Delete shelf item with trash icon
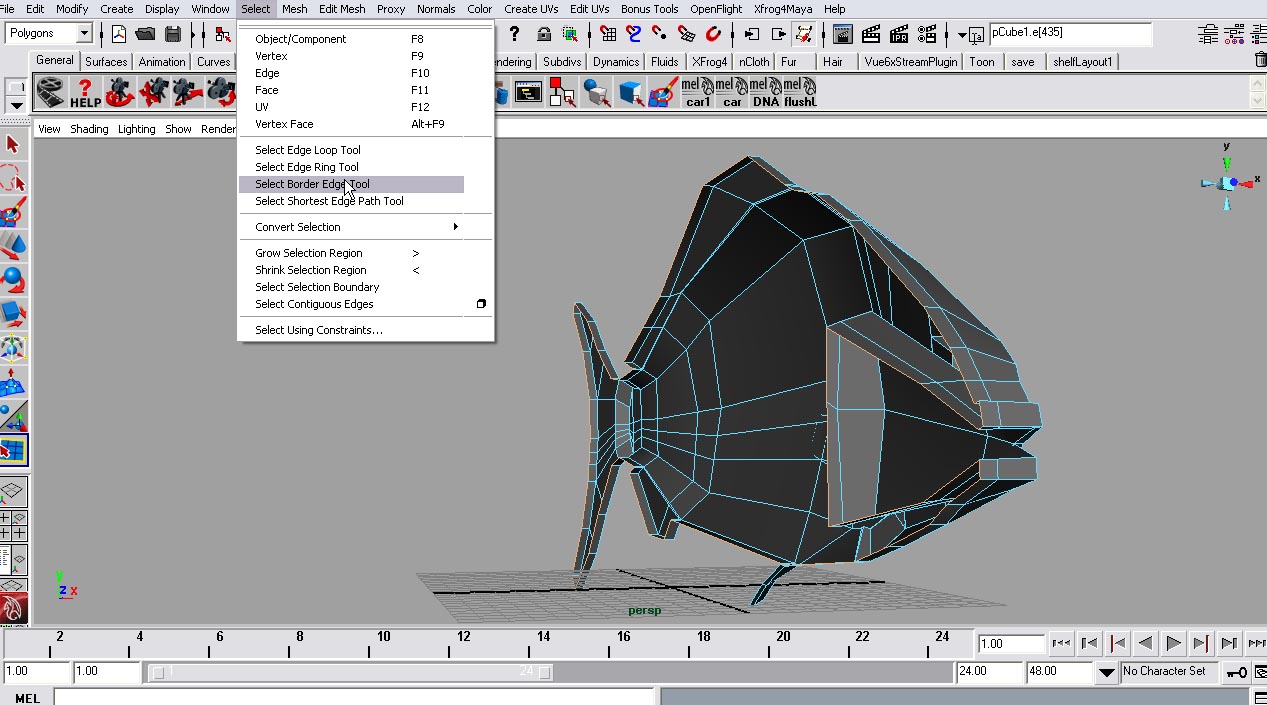The width and height of the screenshot is (1267, 705). point(1259,61)
